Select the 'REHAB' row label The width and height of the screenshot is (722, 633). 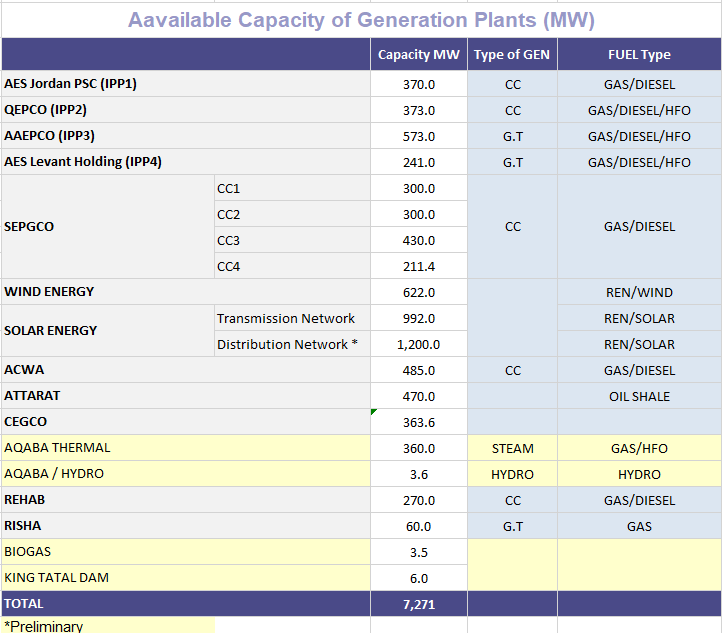[186, 500]
